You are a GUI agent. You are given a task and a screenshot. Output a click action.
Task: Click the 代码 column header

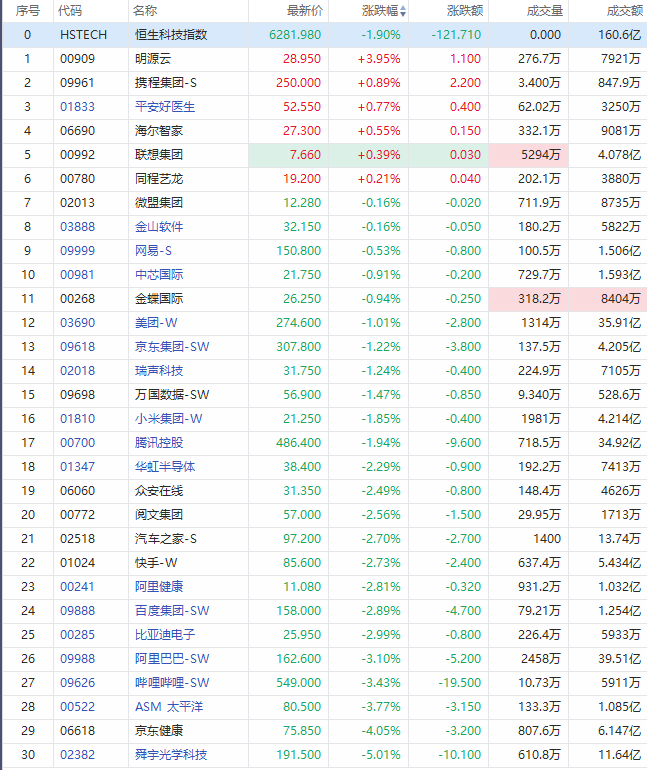[x=70, y=11]
